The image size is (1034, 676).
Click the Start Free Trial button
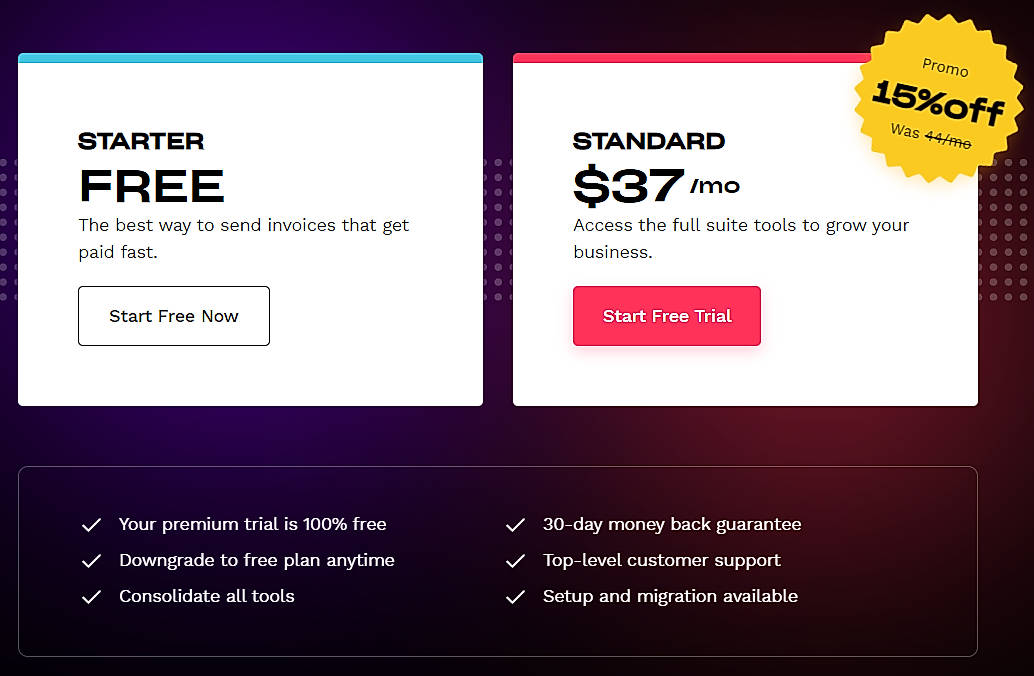(666, 316)
